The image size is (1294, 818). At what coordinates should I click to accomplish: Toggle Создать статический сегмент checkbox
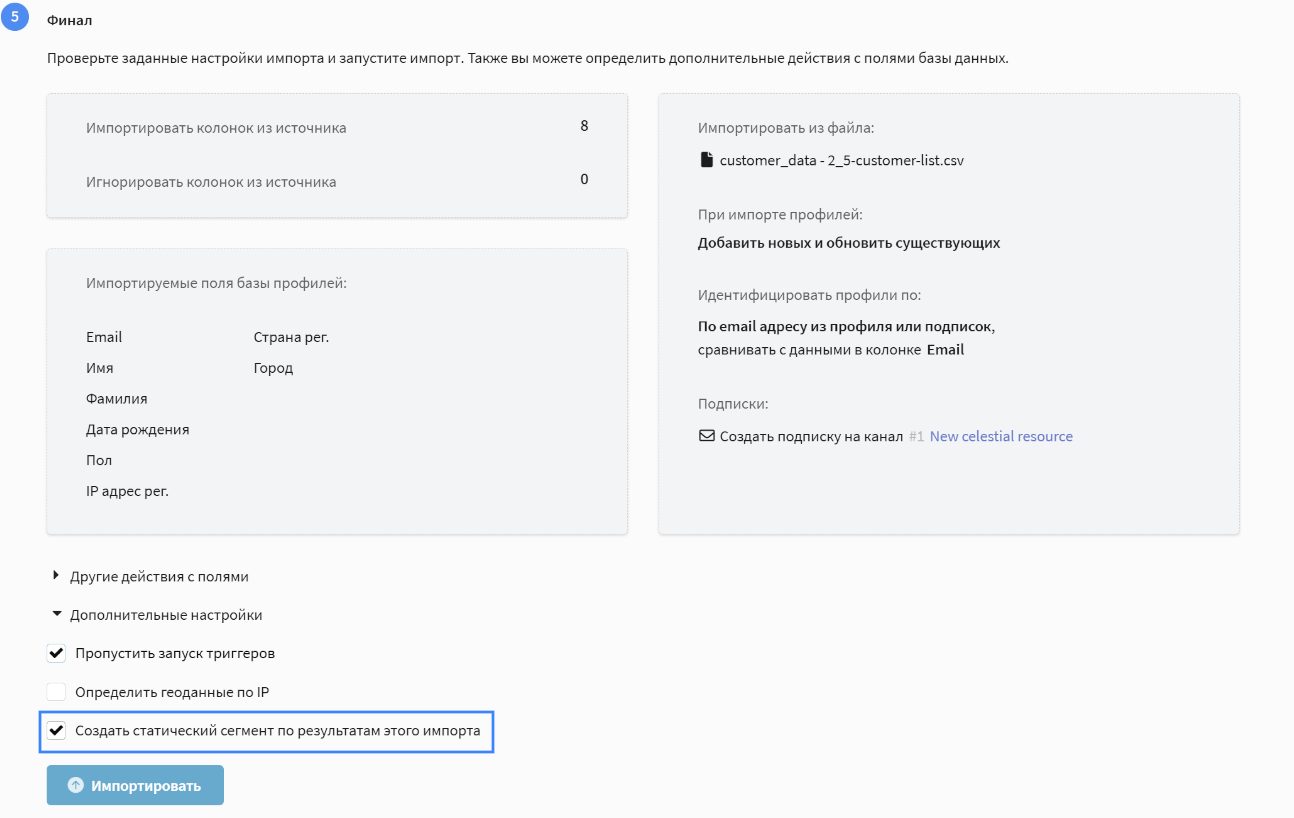[x=56, y=731]
